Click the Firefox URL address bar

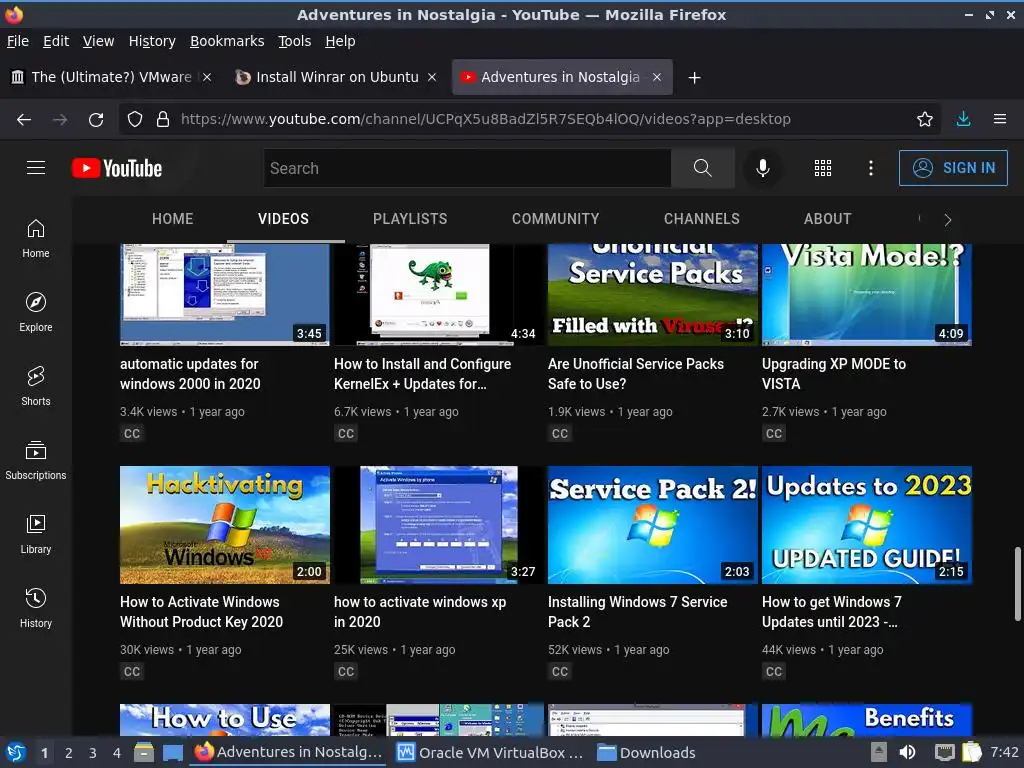click(529, 119)
